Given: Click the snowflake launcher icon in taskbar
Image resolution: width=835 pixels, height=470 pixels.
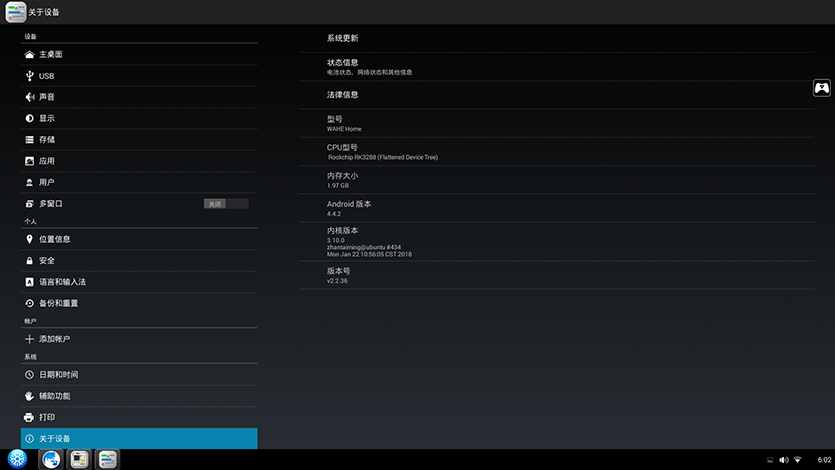Looking at the screenshot, I should click(17, 458).
